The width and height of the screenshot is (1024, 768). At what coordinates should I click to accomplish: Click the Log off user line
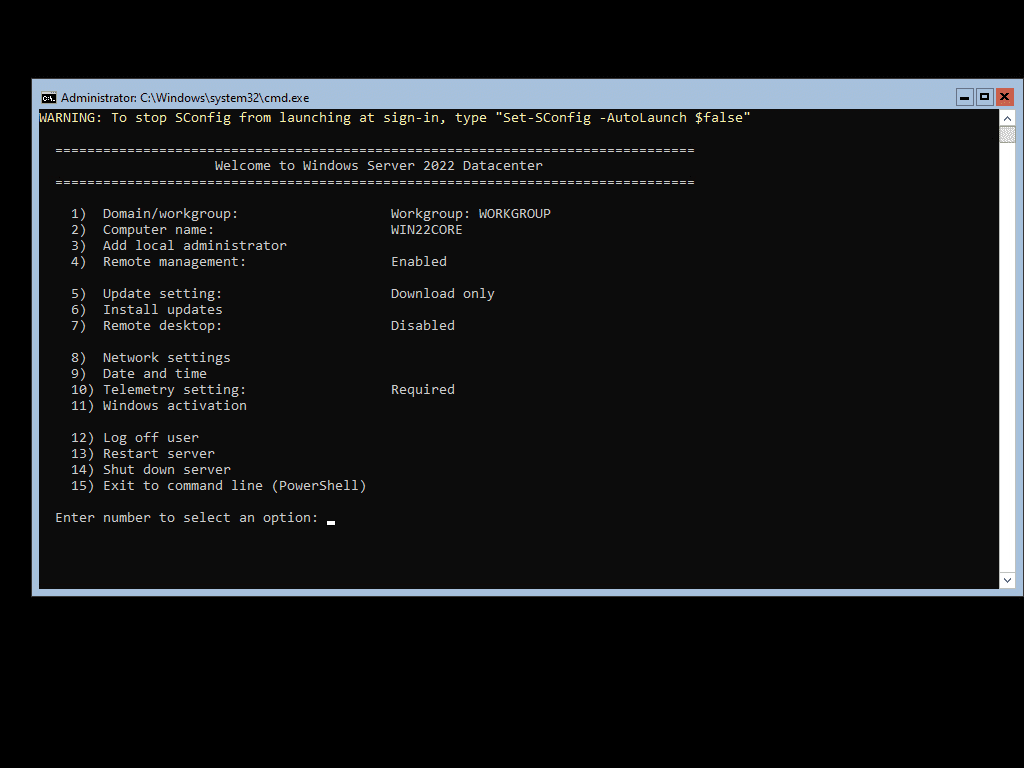point(150,437)
